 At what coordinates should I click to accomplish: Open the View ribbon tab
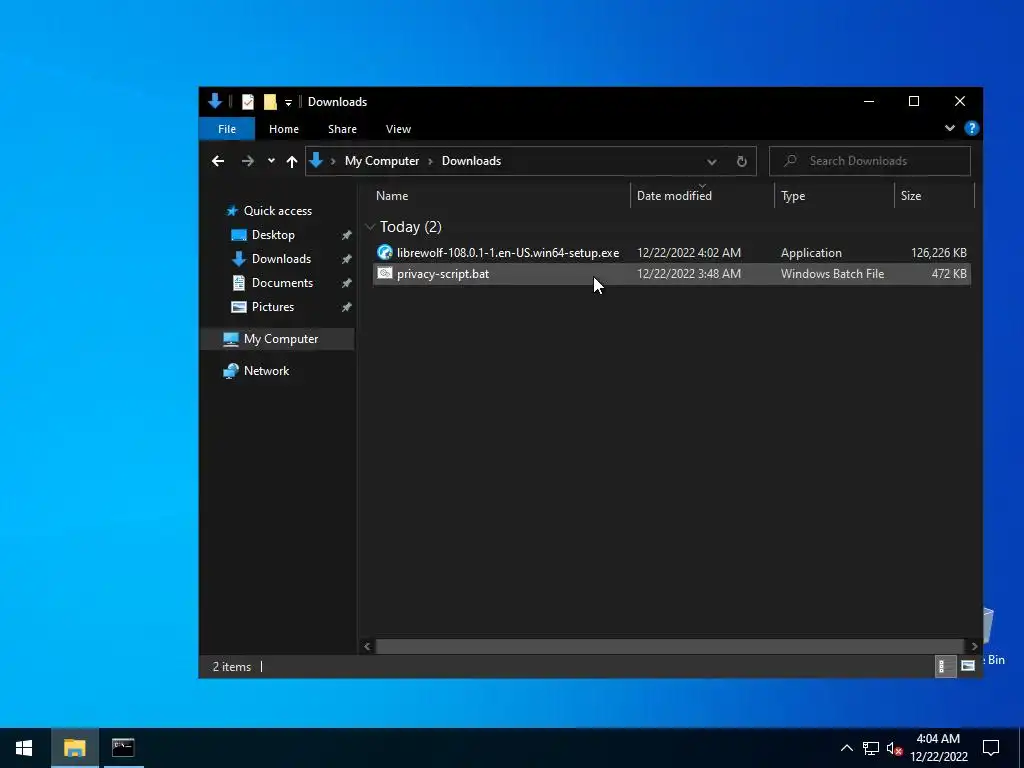tap(398, 129)
